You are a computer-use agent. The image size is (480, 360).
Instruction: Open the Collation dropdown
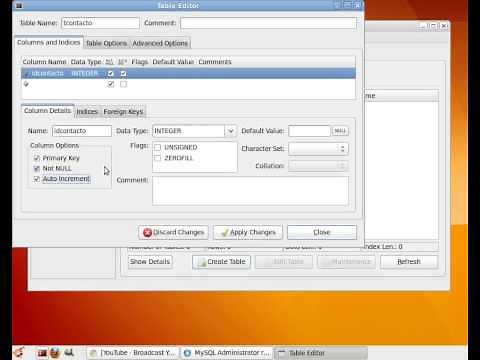pyautogui.click(x=318, y=166)
